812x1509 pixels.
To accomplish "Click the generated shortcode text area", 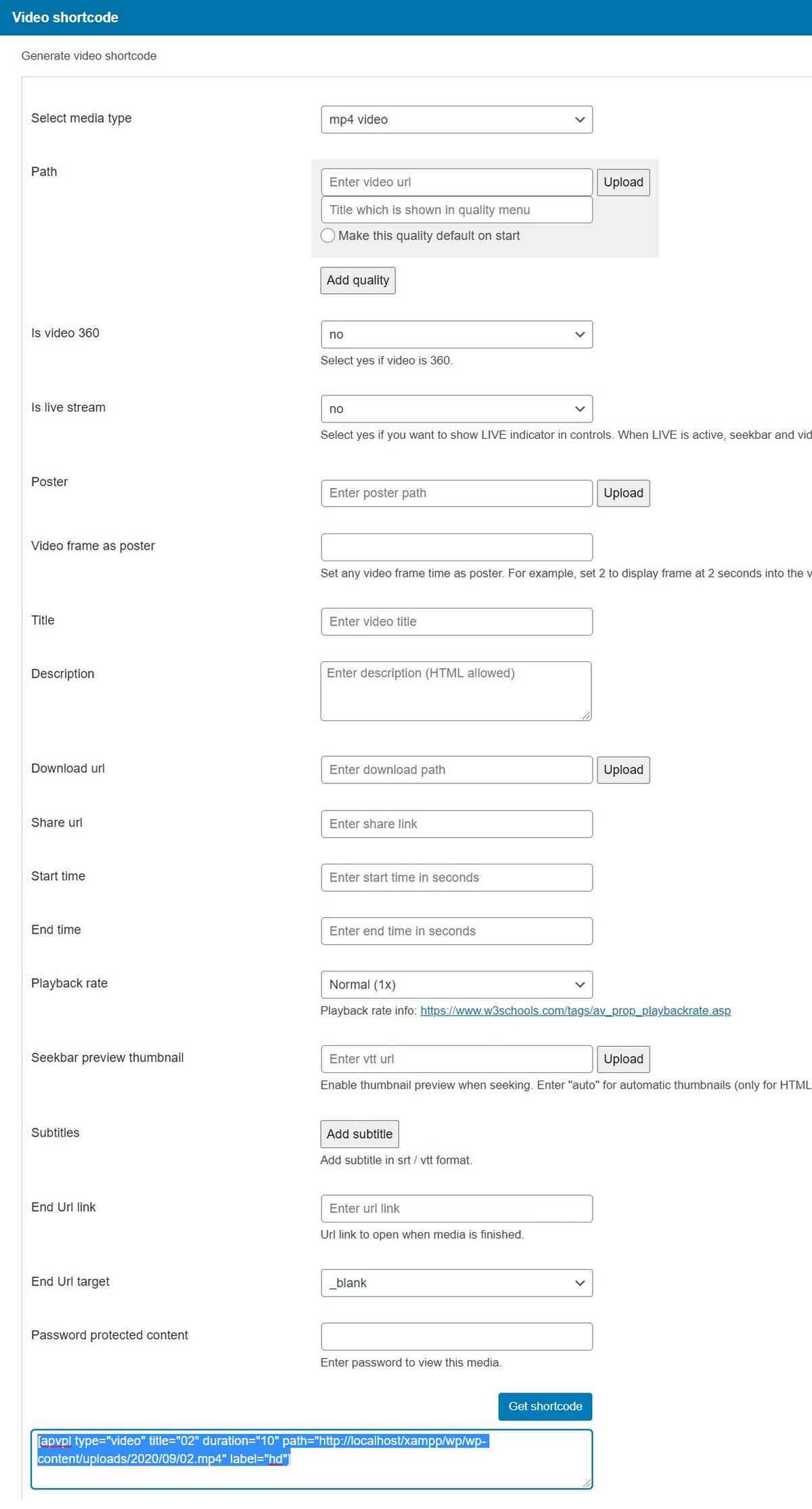I will click(311, 1459).
